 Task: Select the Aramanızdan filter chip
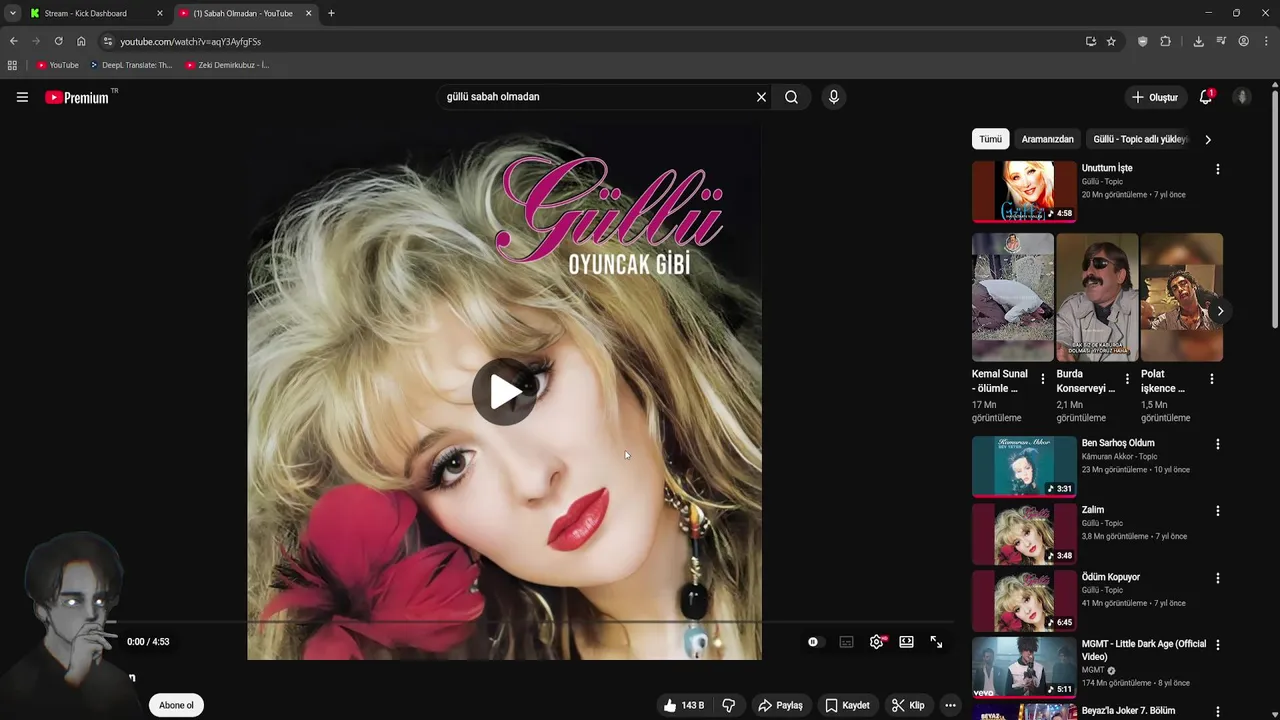point(1047,139)
